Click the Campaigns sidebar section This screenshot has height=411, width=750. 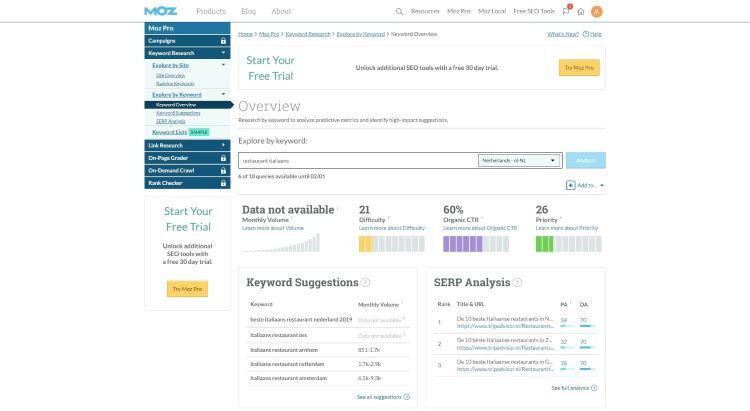pyautogui.click(x=188, y=41)
